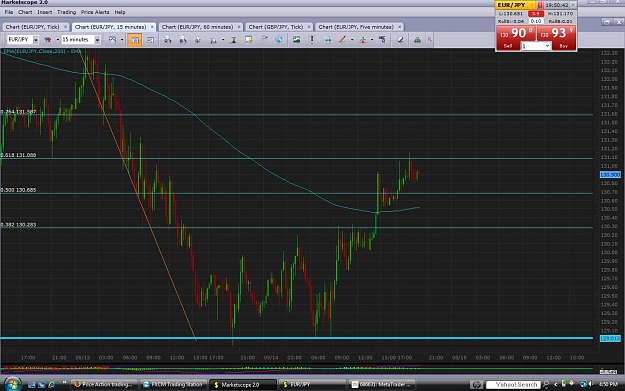This screenshot has width=625, height=391.
Task: Open FXCM Trading Station taskbar item
Action: [173, 385]
